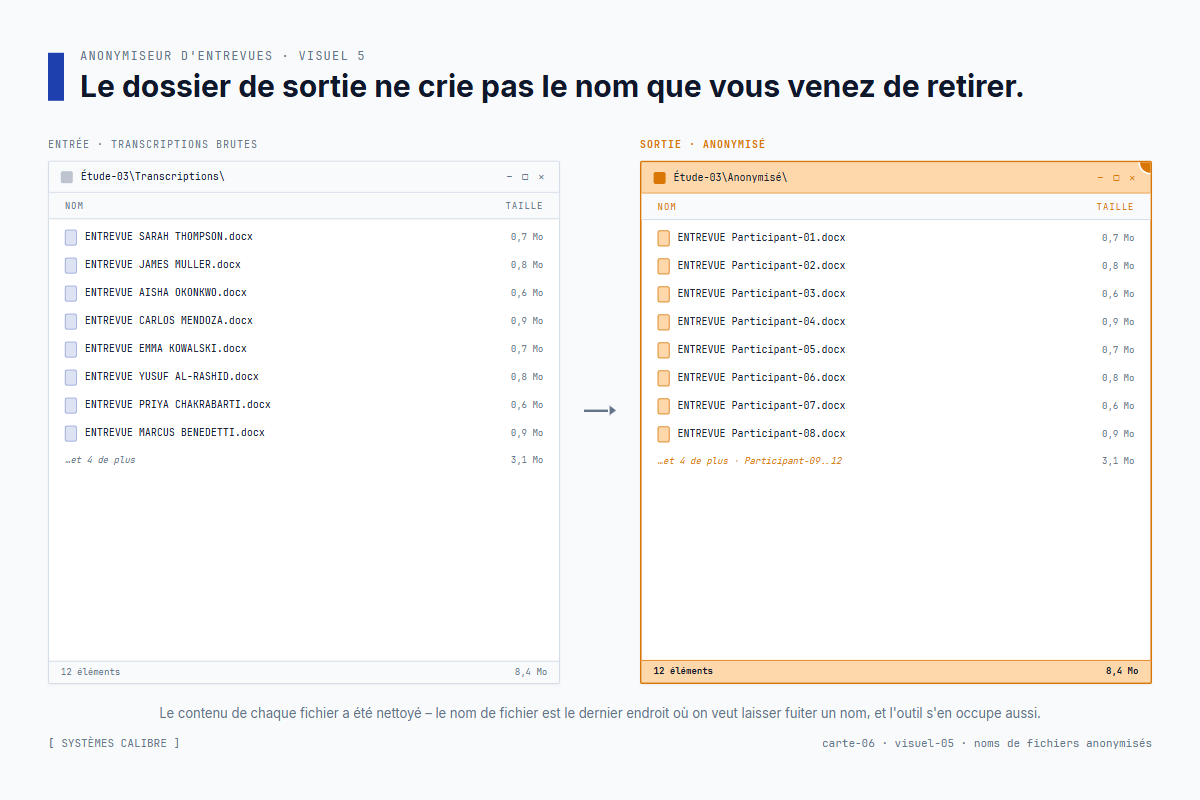The width and height of the screenshot is (1200, 800).
Task: Click the folder icon on Étude-03\Transcriptions\ title bar
Action: (66, 176)
